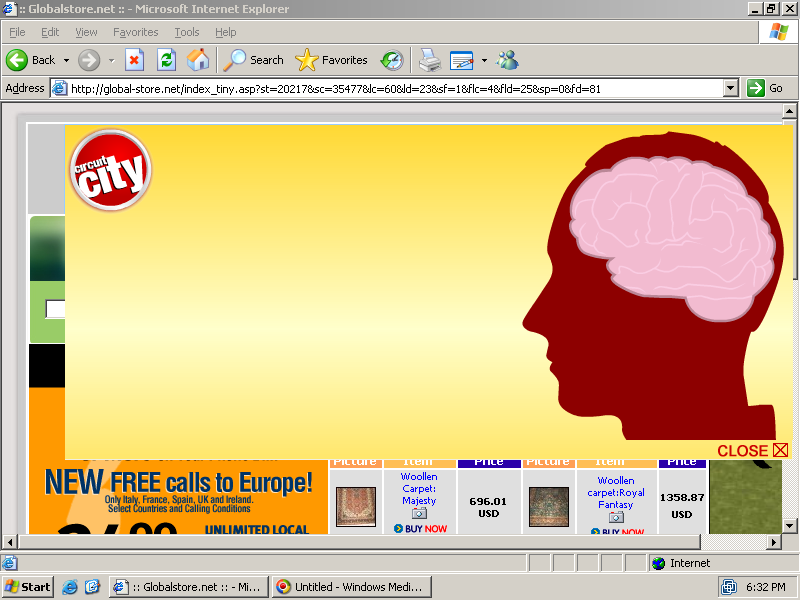Open the Search pane from the toolbar
800x600 pixels.
254,60
